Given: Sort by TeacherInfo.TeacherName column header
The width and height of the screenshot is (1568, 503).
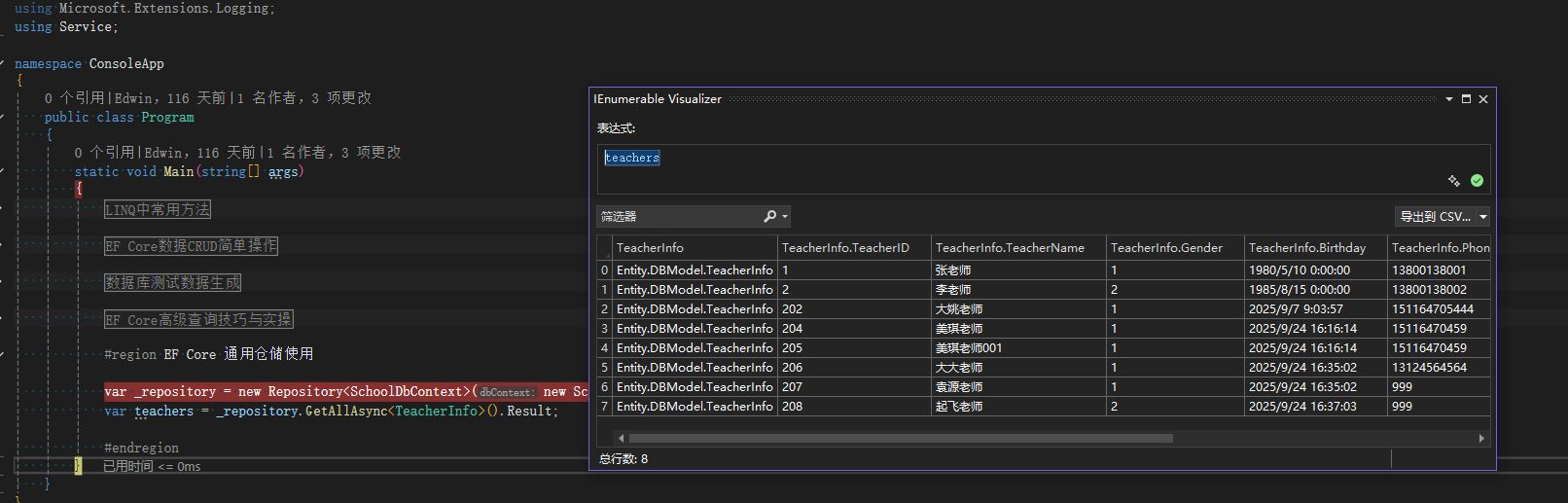Looking at the screenshot, I should point(1010,248).
